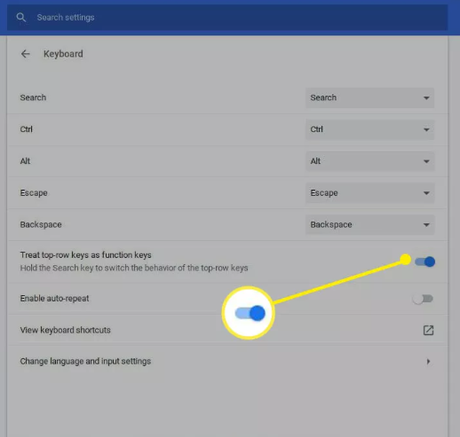Click the Alt row label
Screen dimensions: 460x437
(25, 161)
